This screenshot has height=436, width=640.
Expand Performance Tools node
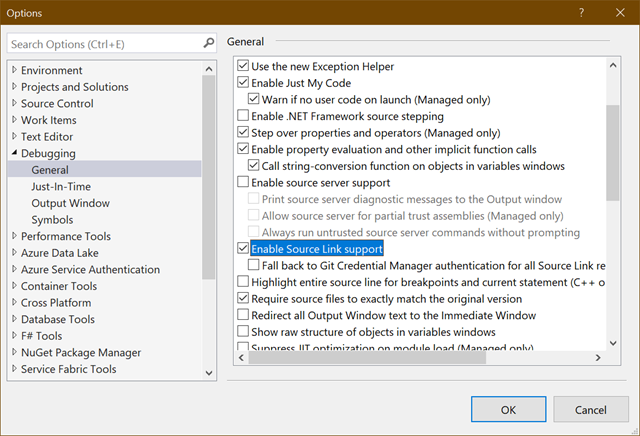pos(14,236)
